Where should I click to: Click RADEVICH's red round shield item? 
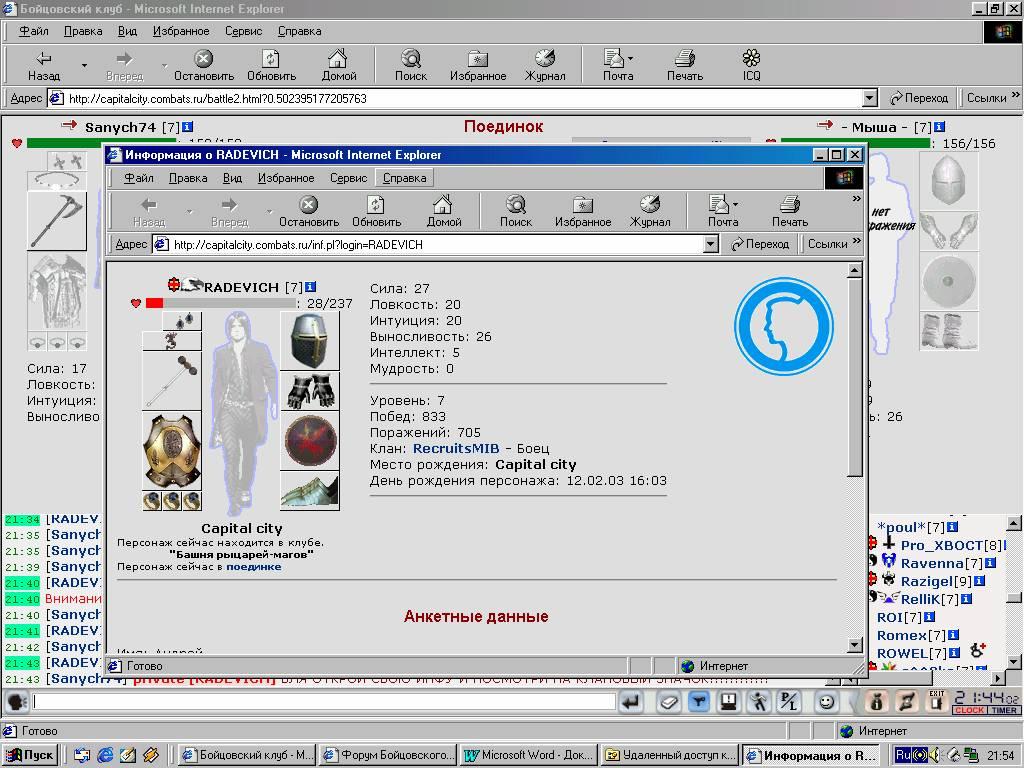point(310,440)
